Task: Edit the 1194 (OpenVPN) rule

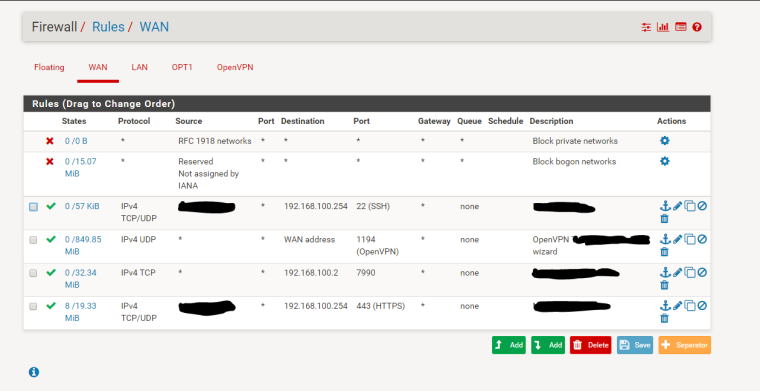Action: pyautogui.click(x=677, y=239)
